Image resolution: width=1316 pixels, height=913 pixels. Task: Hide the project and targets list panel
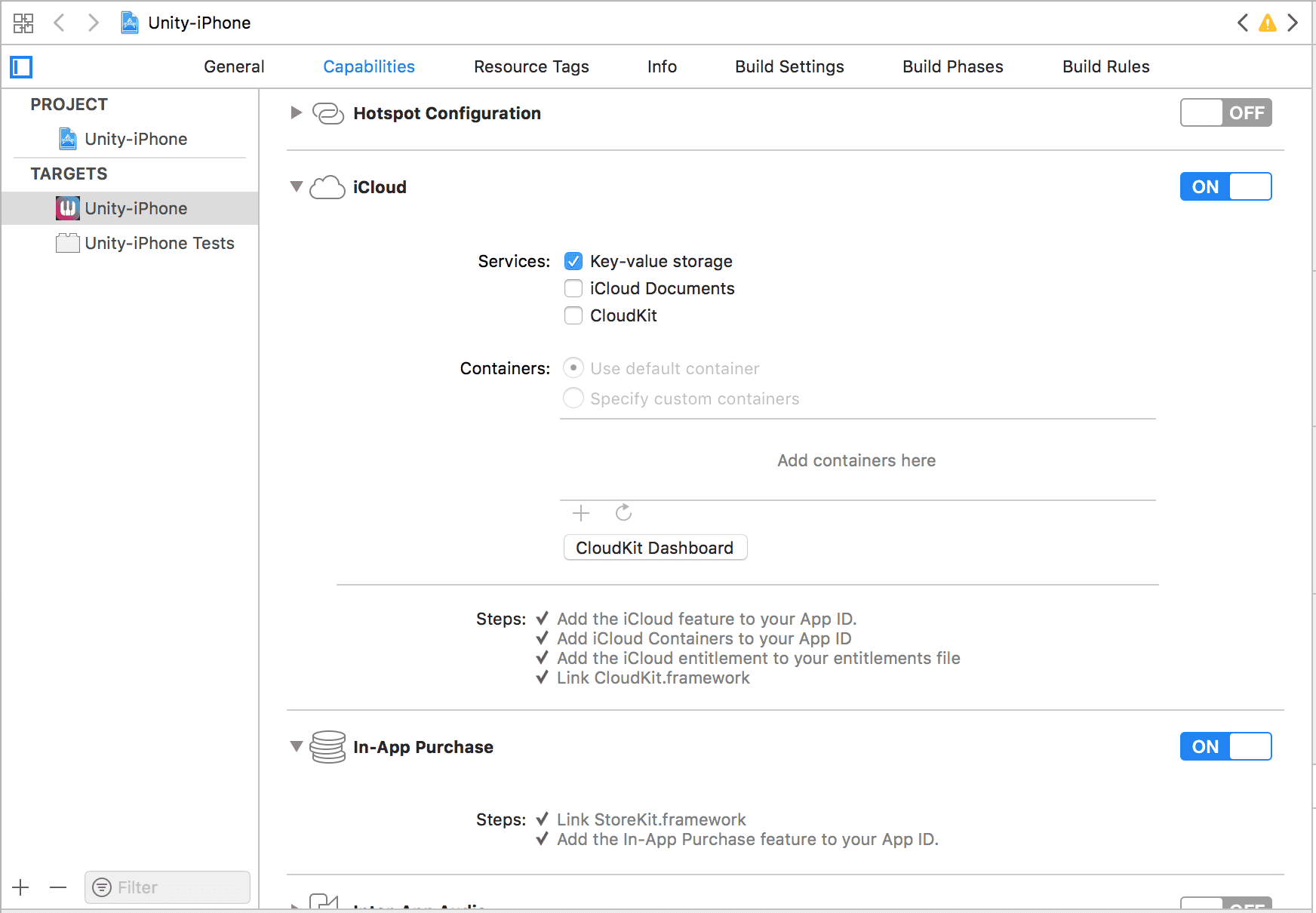pos(21,67)
